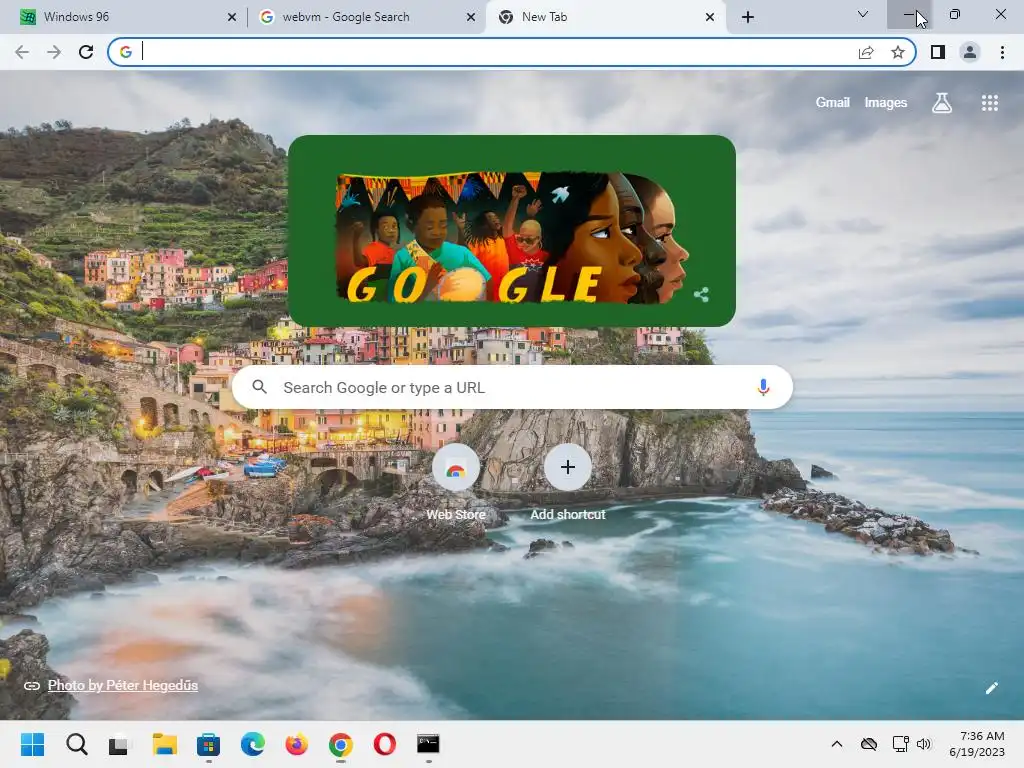Open Task View on the taskbar

(120, 744)
